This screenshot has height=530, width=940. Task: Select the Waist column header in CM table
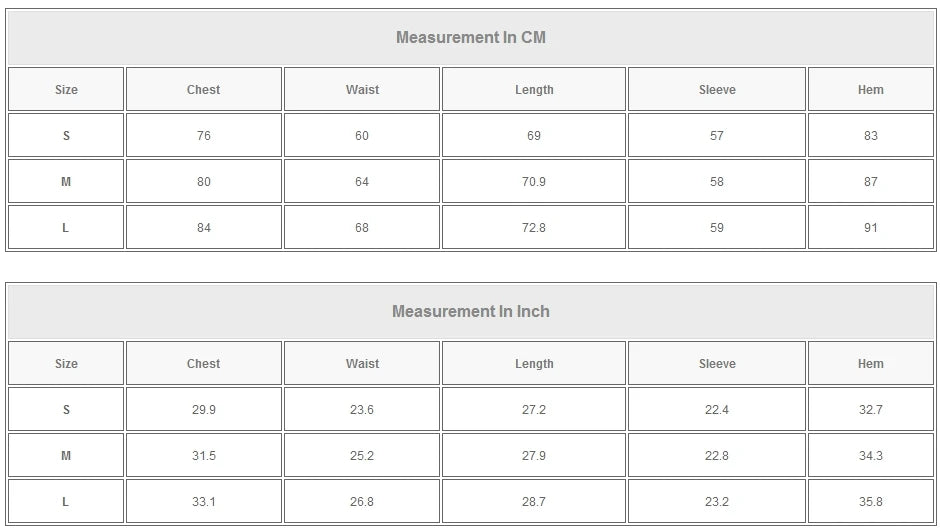[362, 90]
